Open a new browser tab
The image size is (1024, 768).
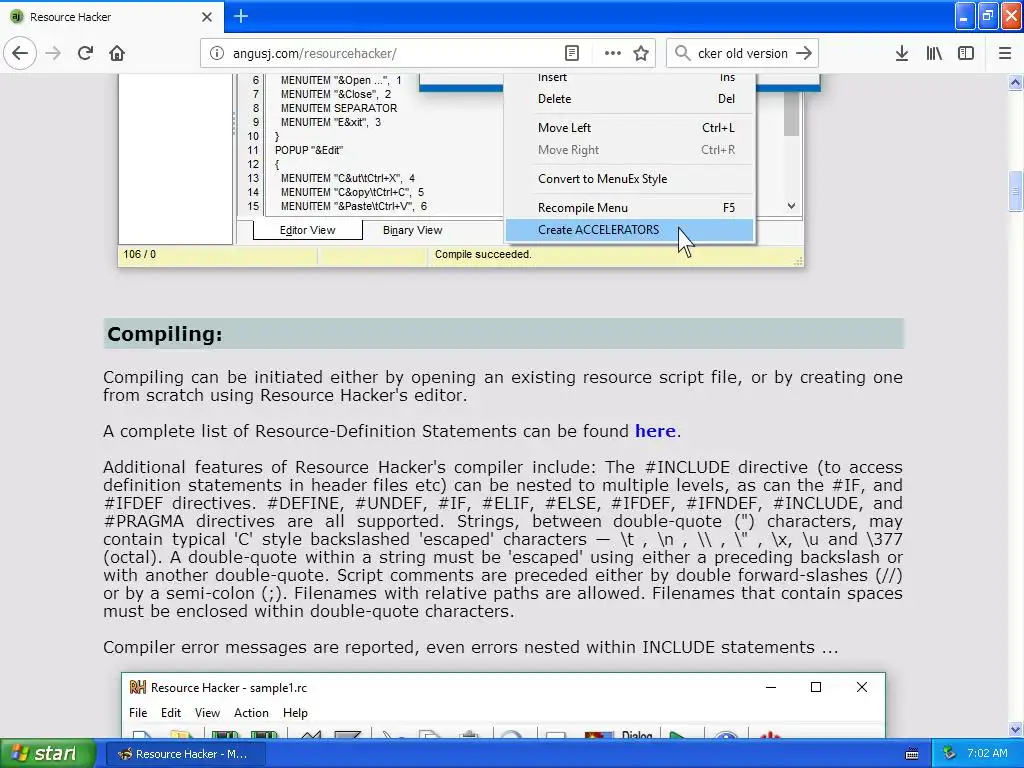pos(241,16)
